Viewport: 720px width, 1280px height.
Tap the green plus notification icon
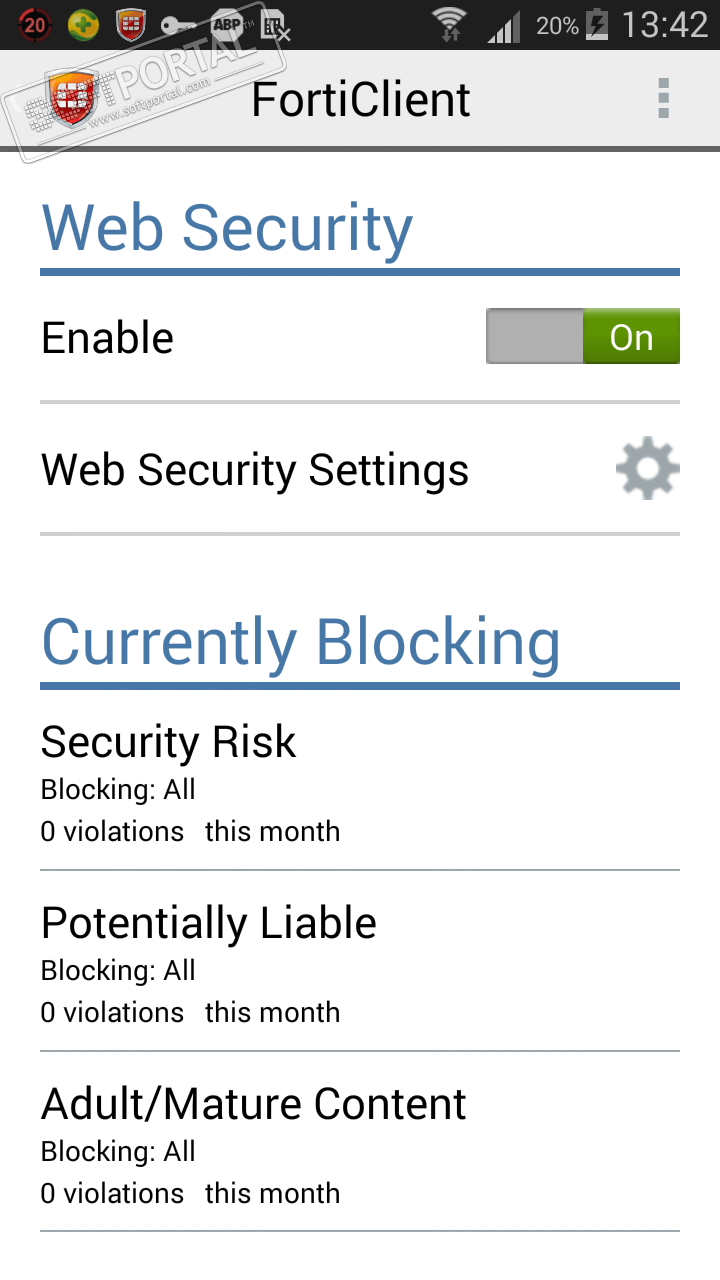coord(83,24)
